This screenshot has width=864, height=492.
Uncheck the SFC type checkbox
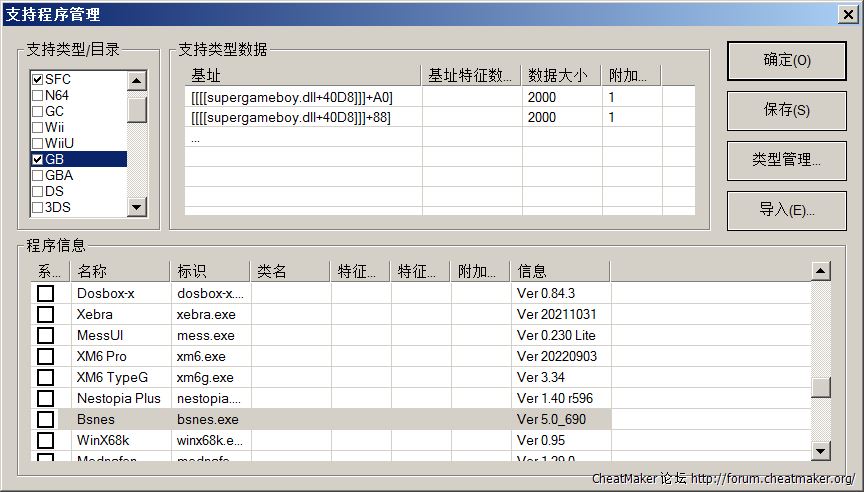[x=38, y=79]
